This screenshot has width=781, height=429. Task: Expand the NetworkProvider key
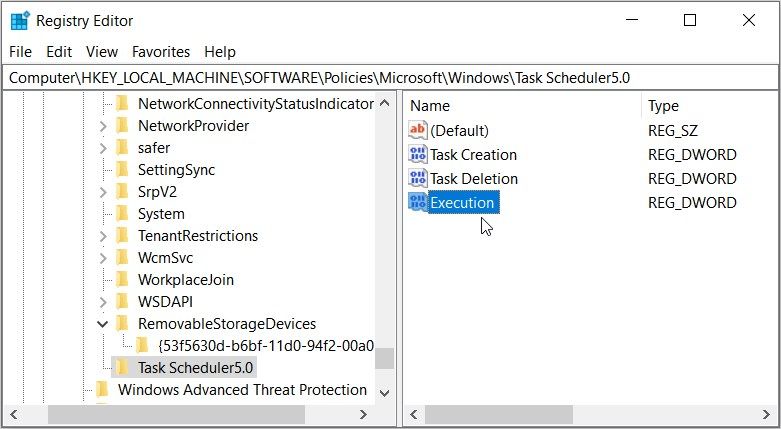pos(103,126)
